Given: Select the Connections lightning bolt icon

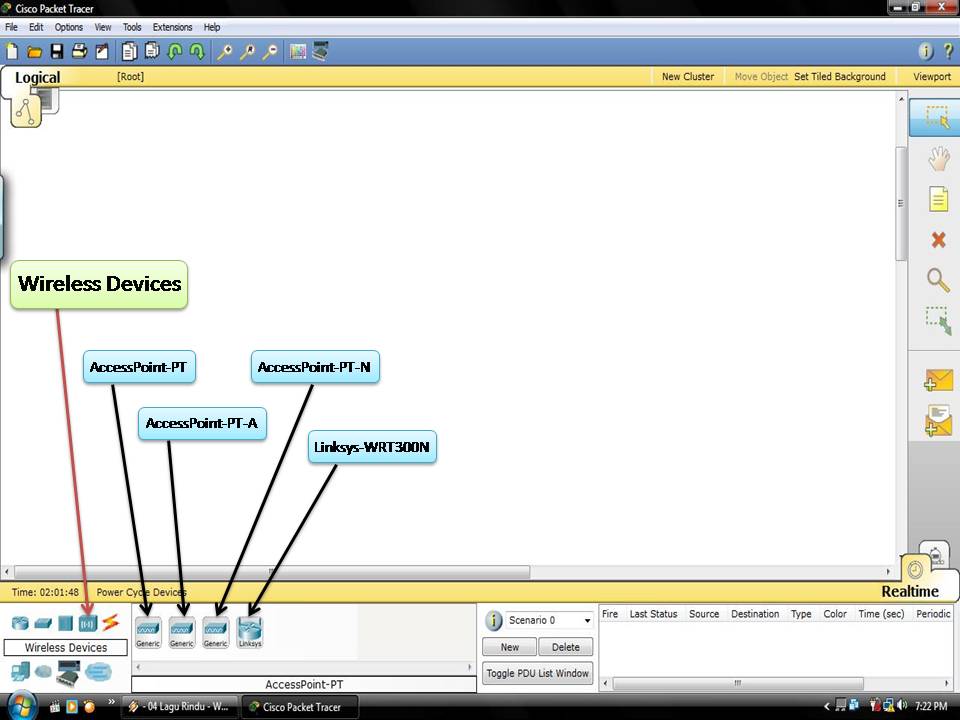Looking at the screenshot, I should [x=111, y=623].
